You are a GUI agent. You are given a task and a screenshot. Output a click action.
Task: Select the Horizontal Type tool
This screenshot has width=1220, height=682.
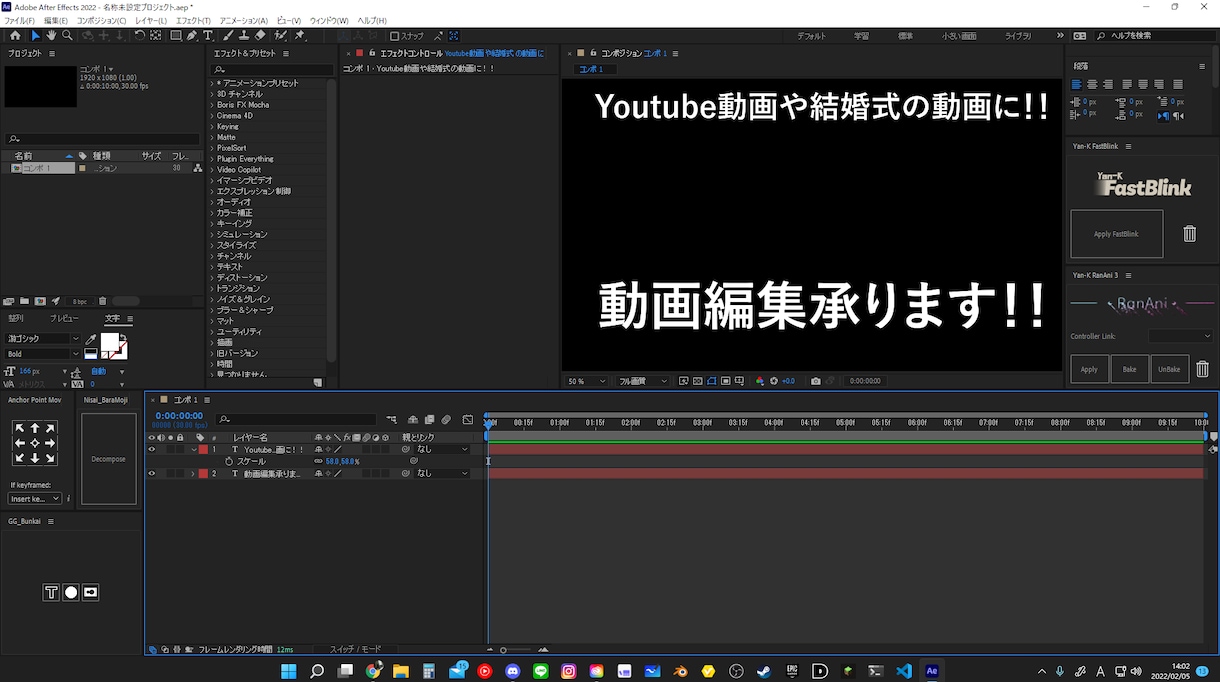coord(207,35)
